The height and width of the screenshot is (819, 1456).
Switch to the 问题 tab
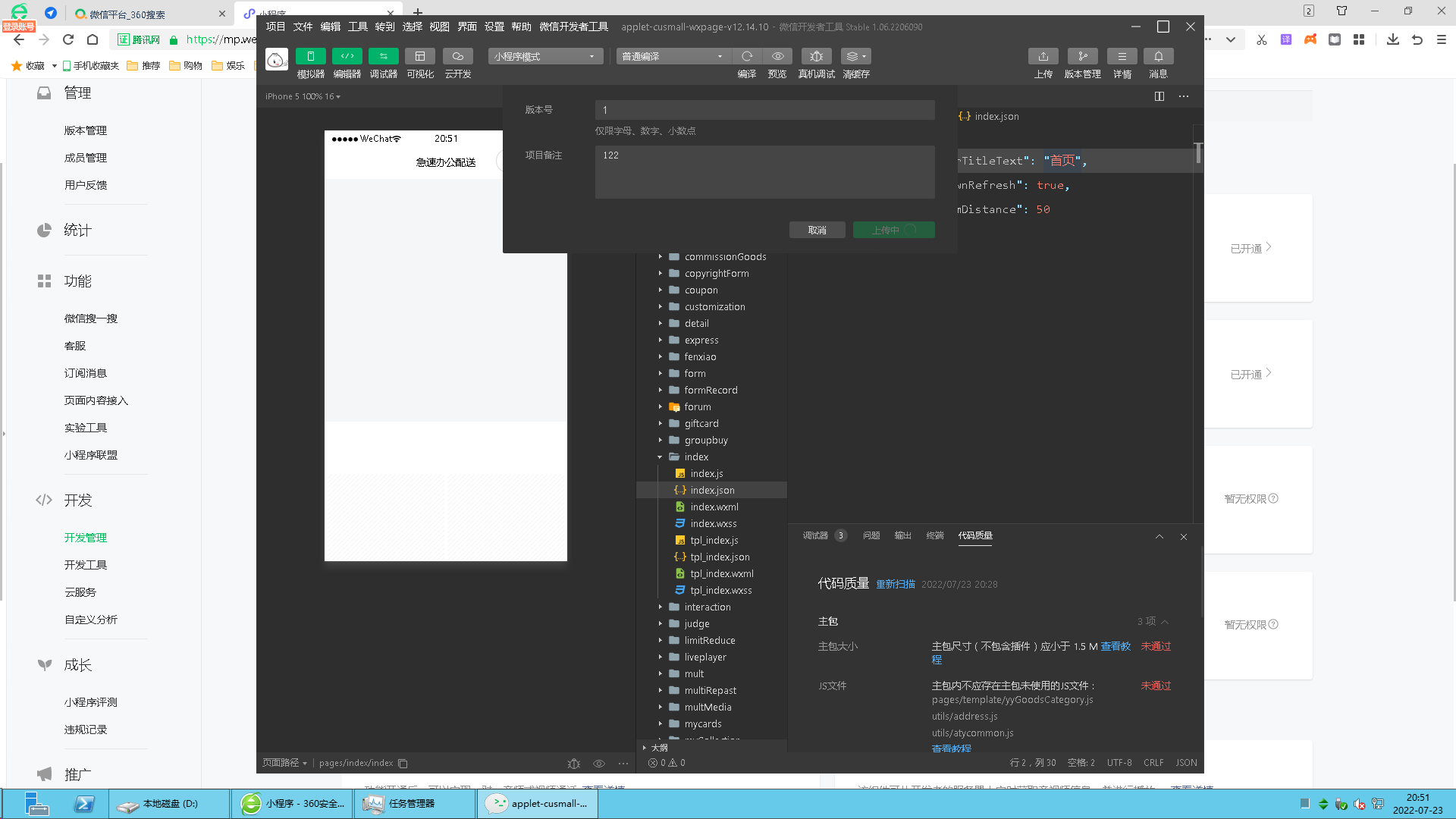point(871,535)
